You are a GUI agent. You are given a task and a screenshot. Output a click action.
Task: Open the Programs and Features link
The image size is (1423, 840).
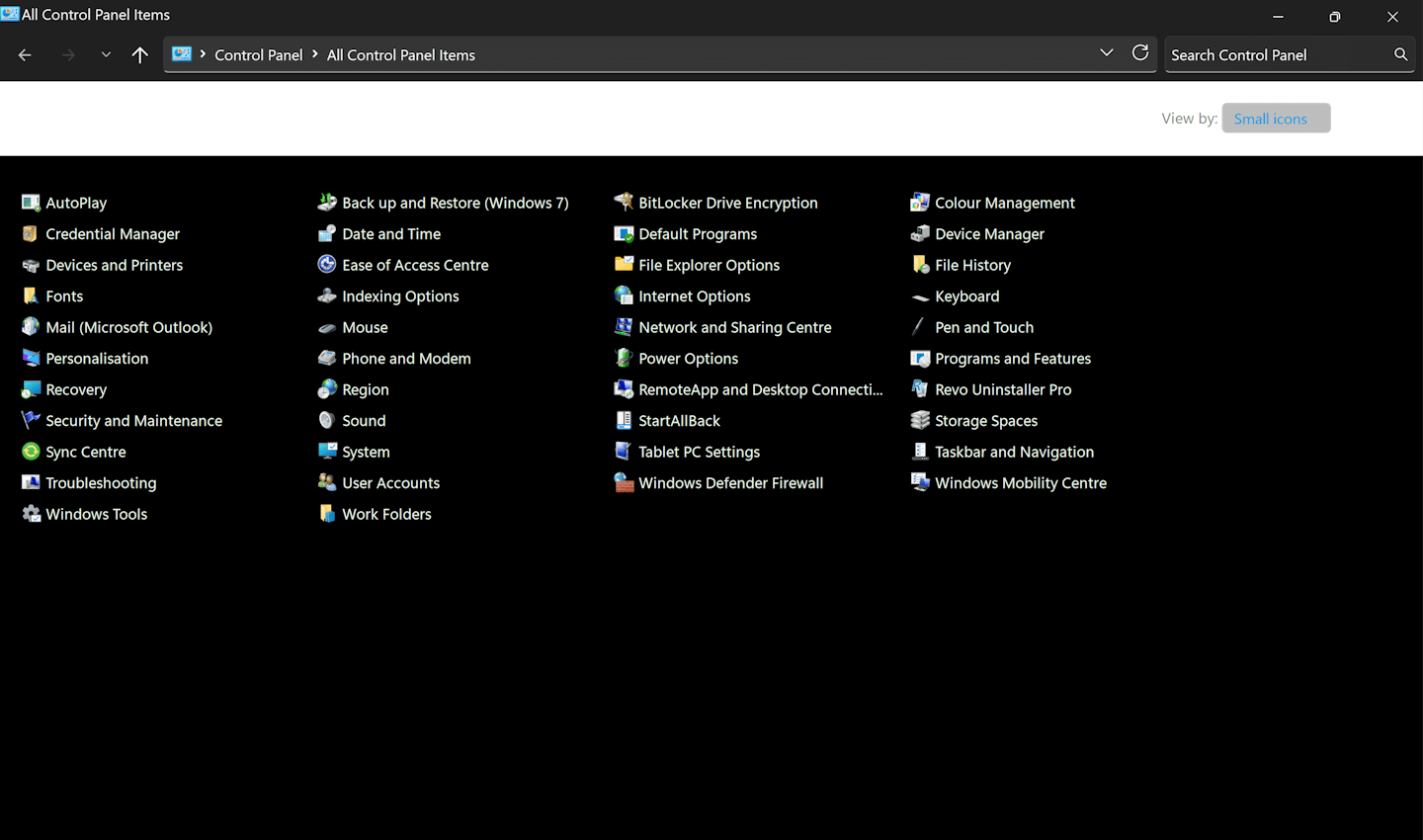coord(1012,359)
